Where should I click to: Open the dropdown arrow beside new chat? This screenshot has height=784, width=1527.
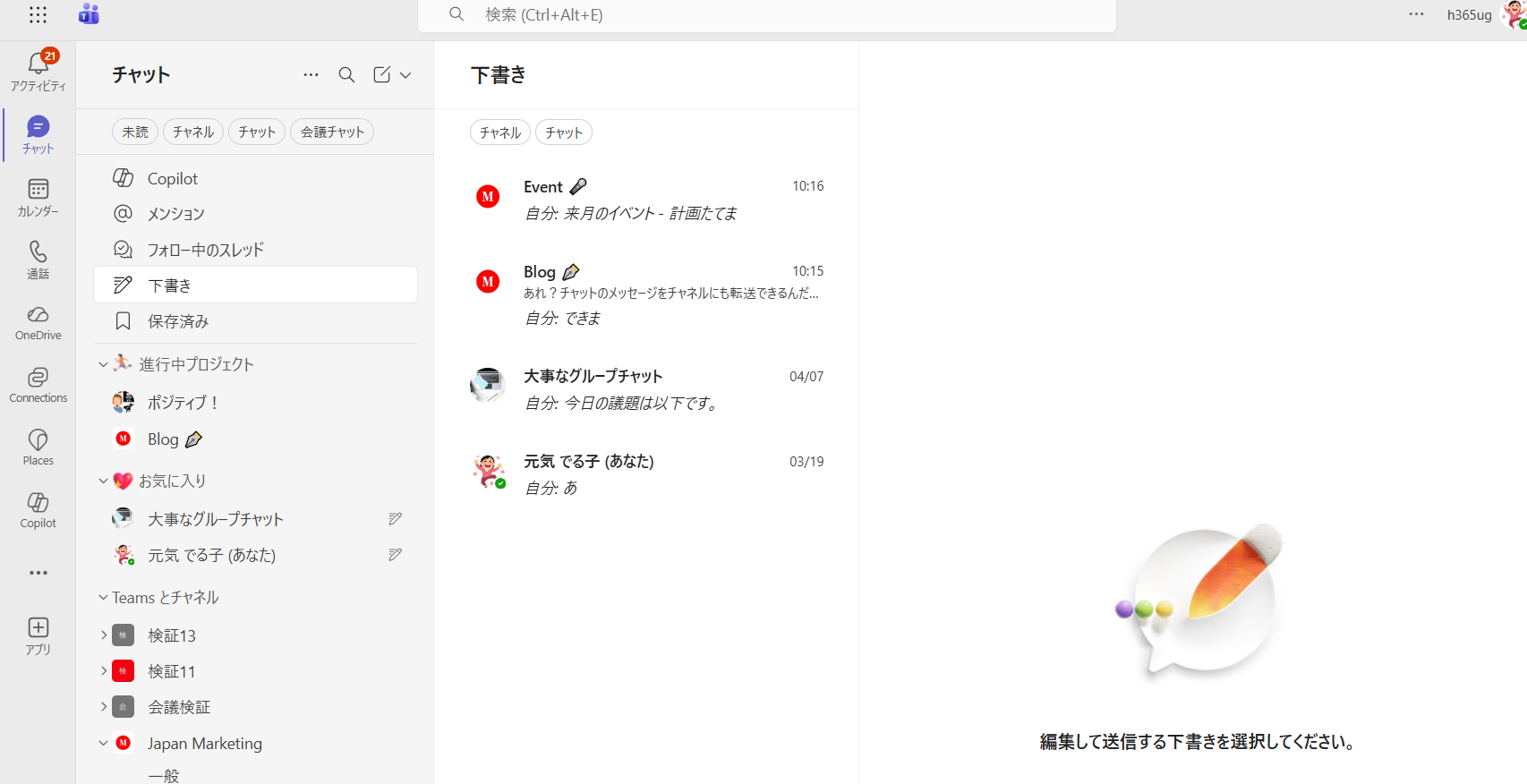click(x=405, y=75)
